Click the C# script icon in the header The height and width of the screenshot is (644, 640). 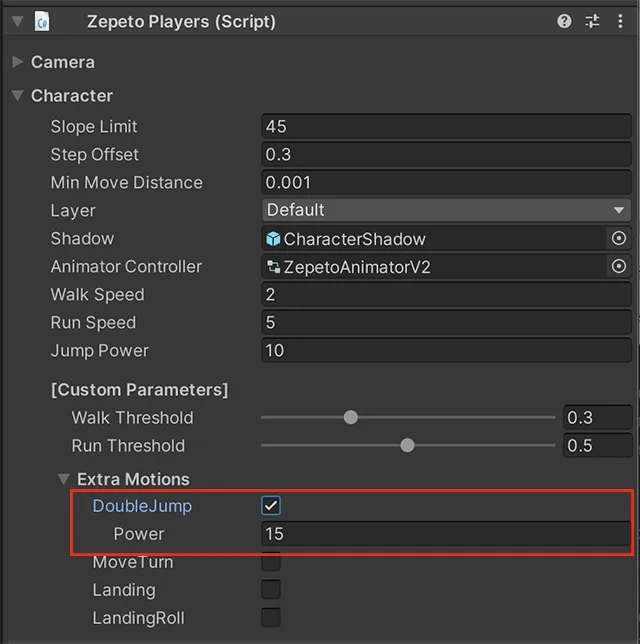pos(42,21)
